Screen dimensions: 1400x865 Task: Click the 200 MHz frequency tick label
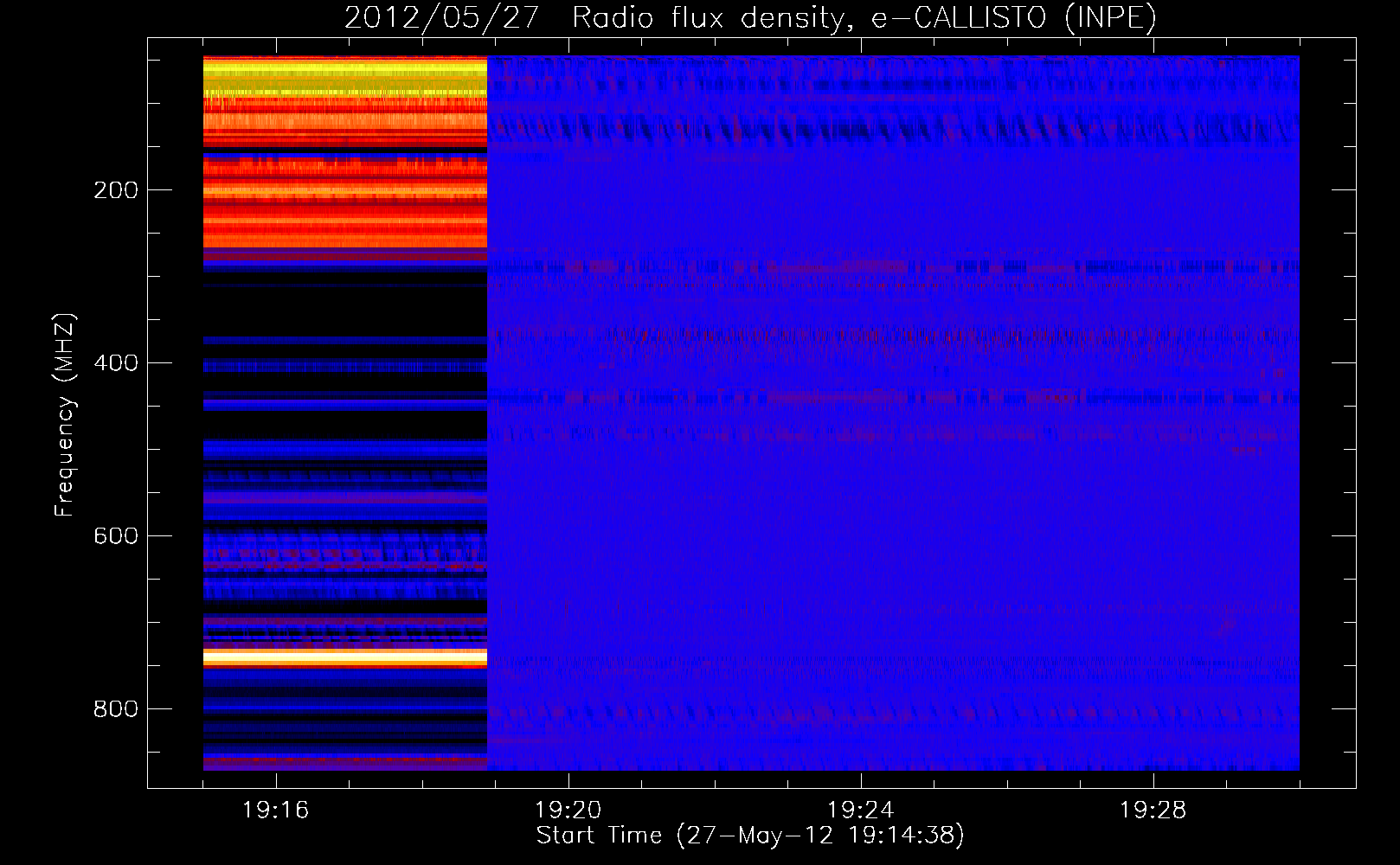coord(116,190)
